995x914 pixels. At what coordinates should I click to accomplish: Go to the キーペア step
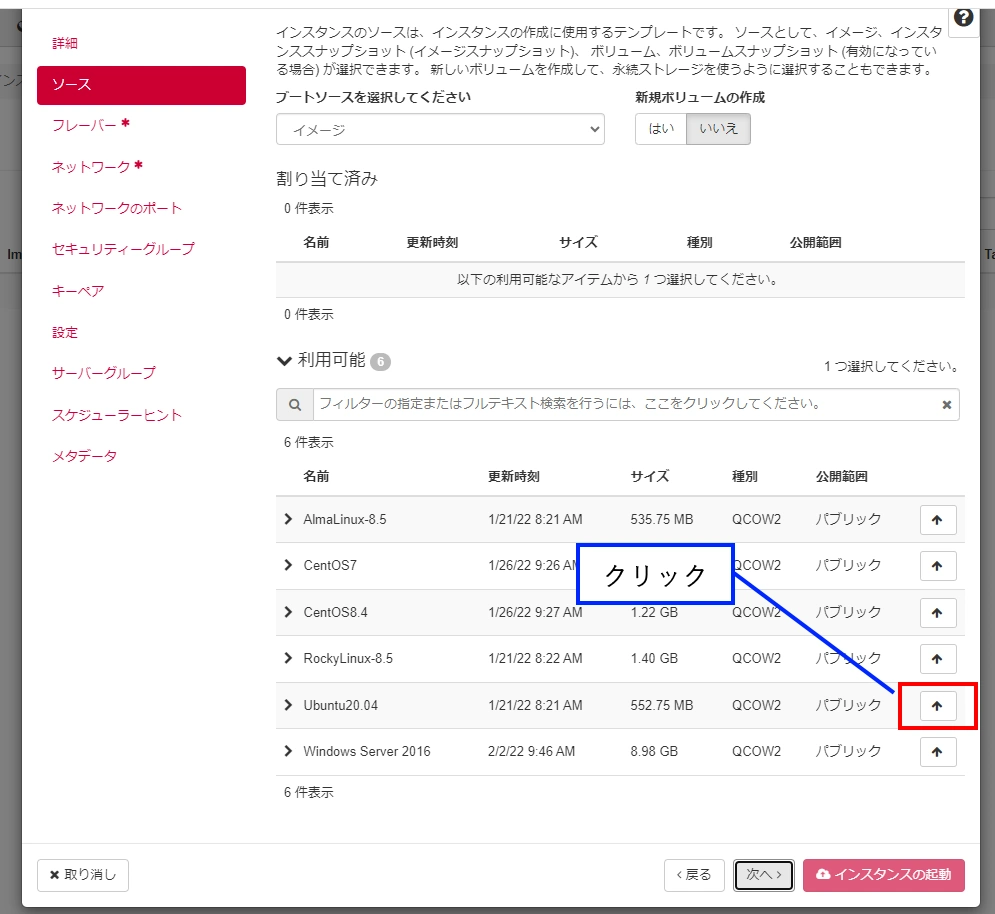pos(78,291)
